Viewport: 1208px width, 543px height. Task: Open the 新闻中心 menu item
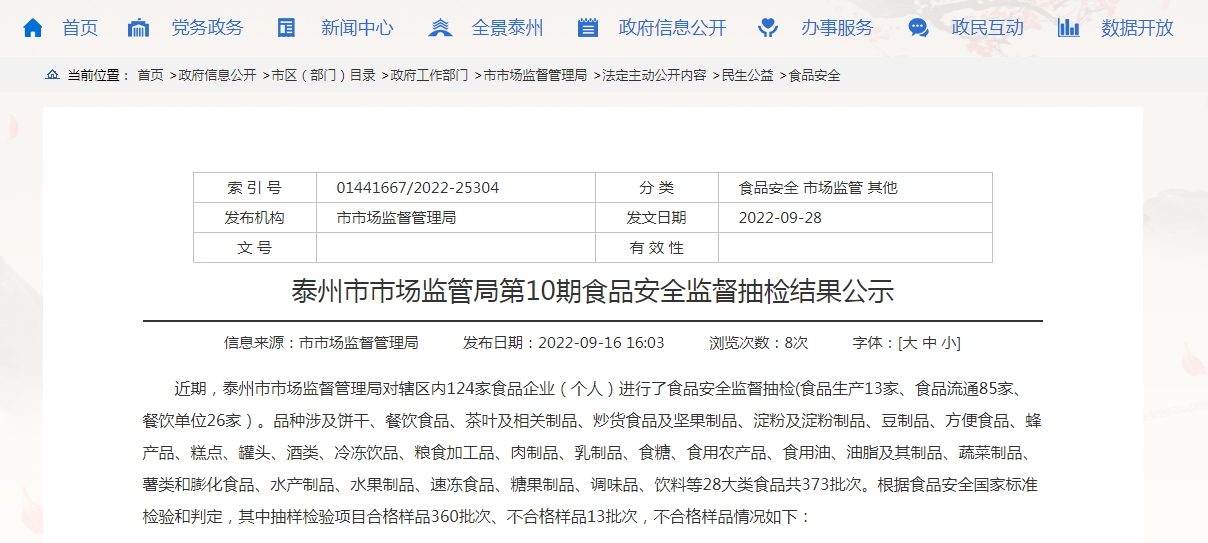pos(357,28)
